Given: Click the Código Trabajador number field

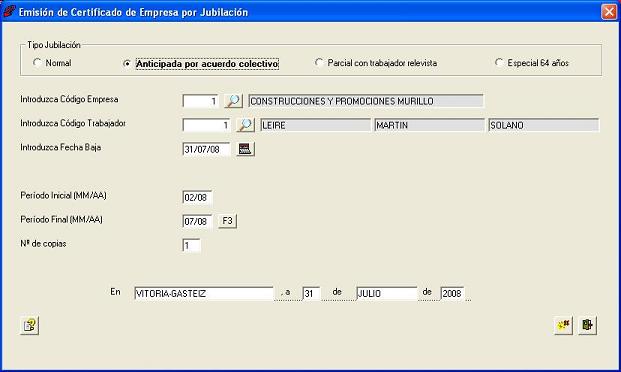Looking at the screenshot, I should [206, 126].
